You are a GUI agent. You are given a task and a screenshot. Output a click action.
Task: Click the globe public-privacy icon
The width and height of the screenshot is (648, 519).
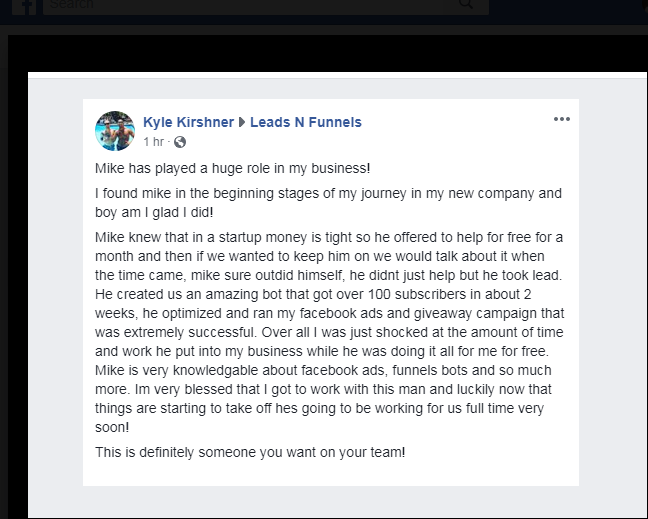point(180,142)
